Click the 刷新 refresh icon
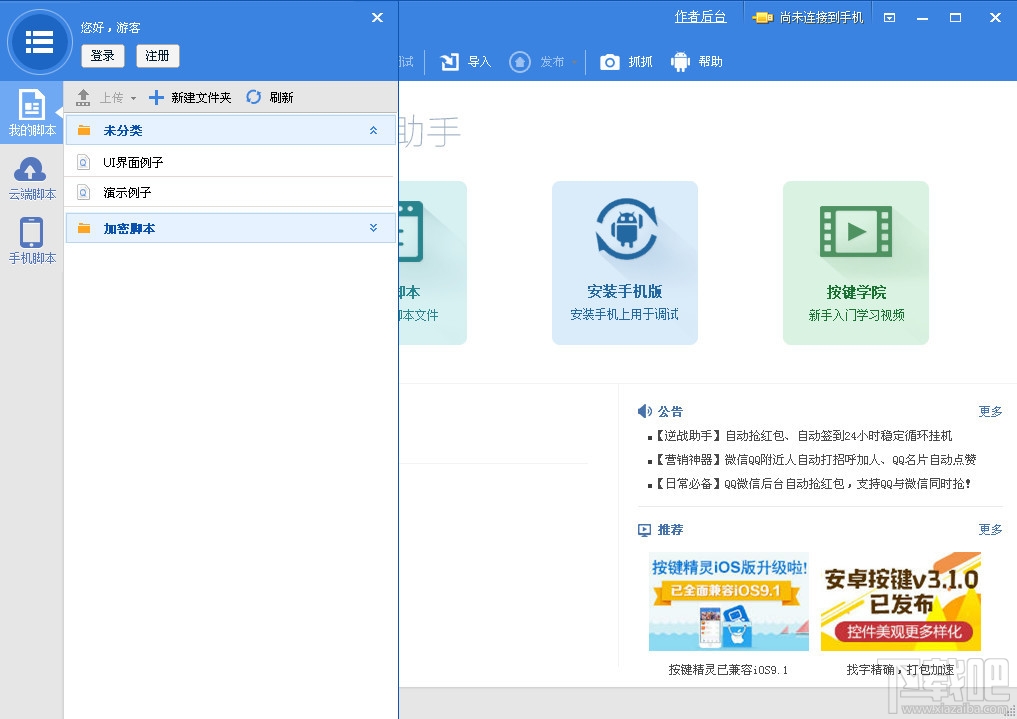This screenshot has width=1017, height=719. tap(253, 97)
